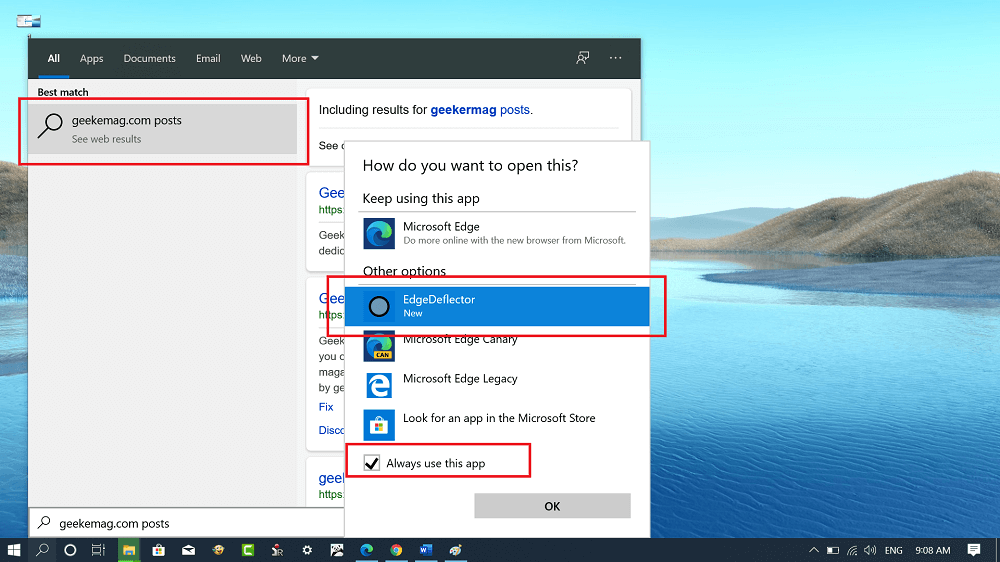The image size is (1000, 562).
Task: Switch to the All search tab
Action: 54,58
